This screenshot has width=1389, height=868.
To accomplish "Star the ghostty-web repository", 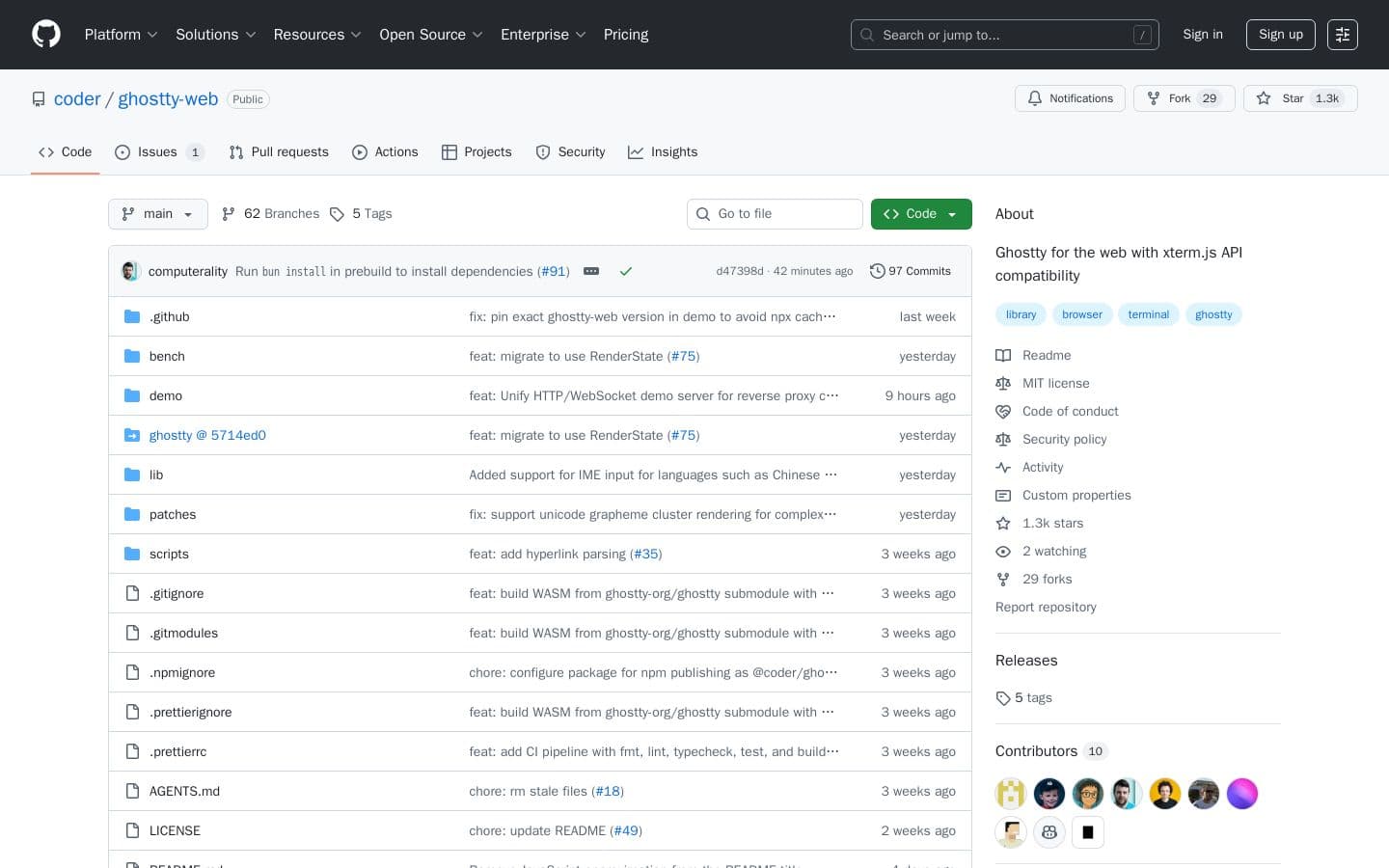I will point(1293,98).
